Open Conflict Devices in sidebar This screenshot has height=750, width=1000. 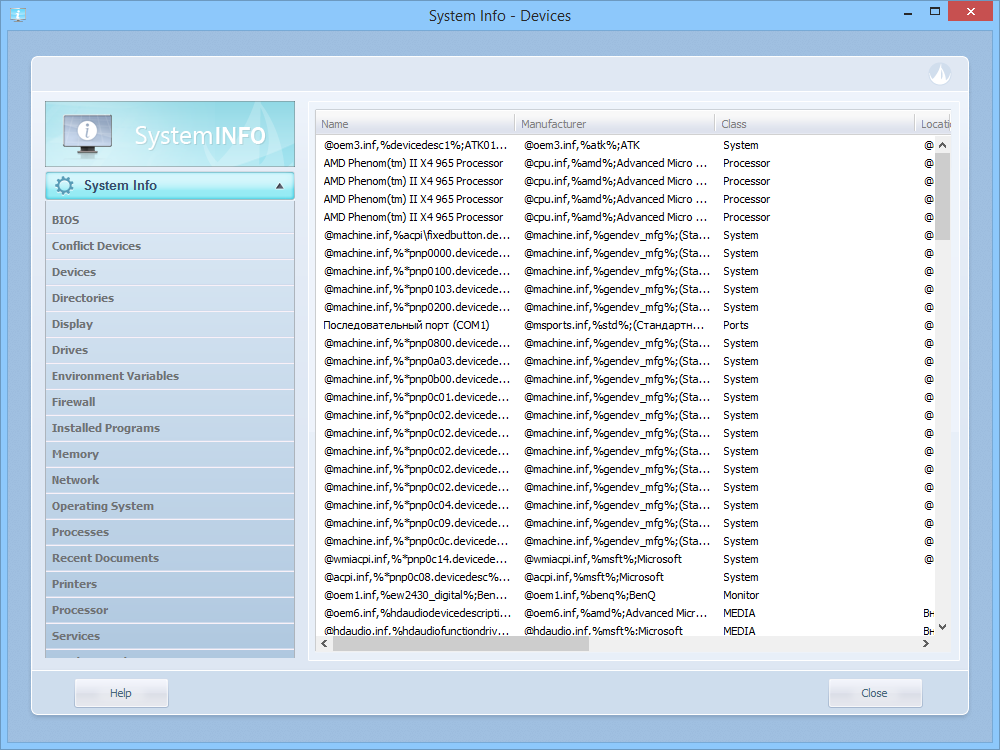(x=170, y=246)
